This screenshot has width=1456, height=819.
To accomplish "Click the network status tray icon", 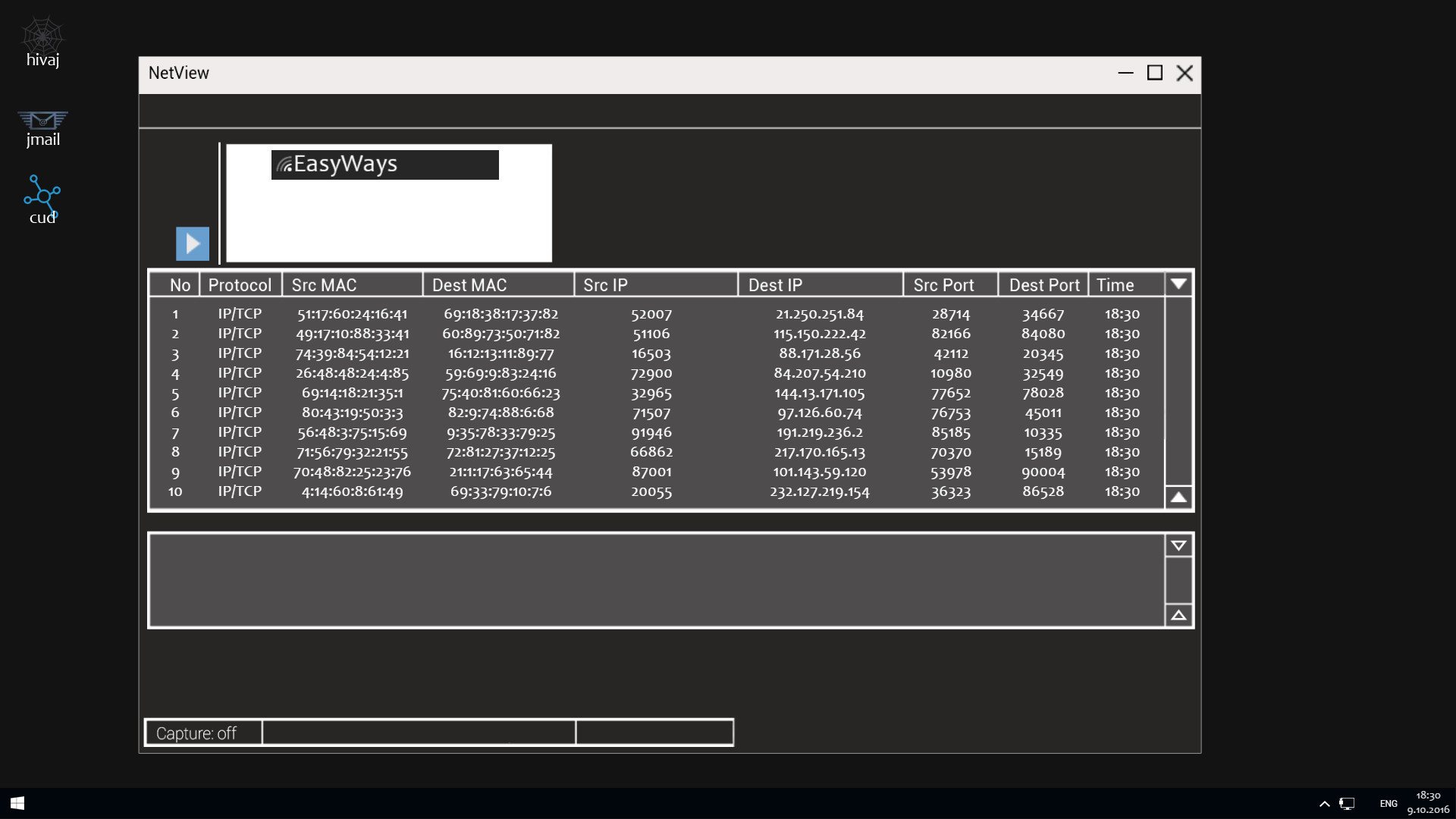I will tap(1348, 803).
